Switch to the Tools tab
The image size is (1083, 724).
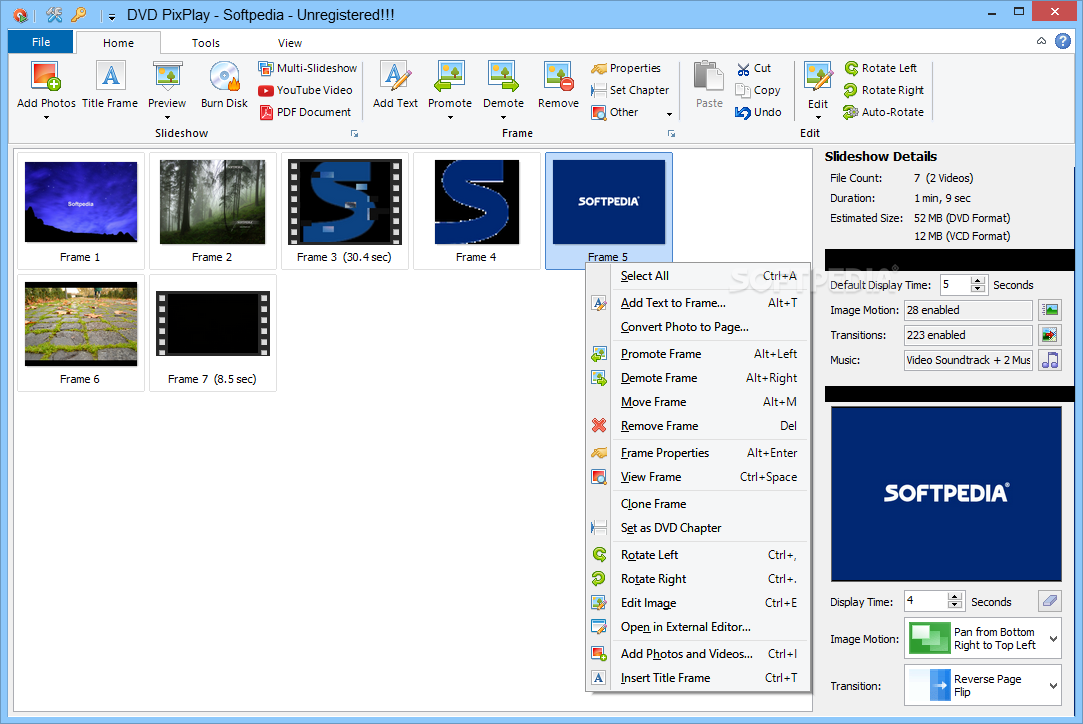tap(206, 43)
